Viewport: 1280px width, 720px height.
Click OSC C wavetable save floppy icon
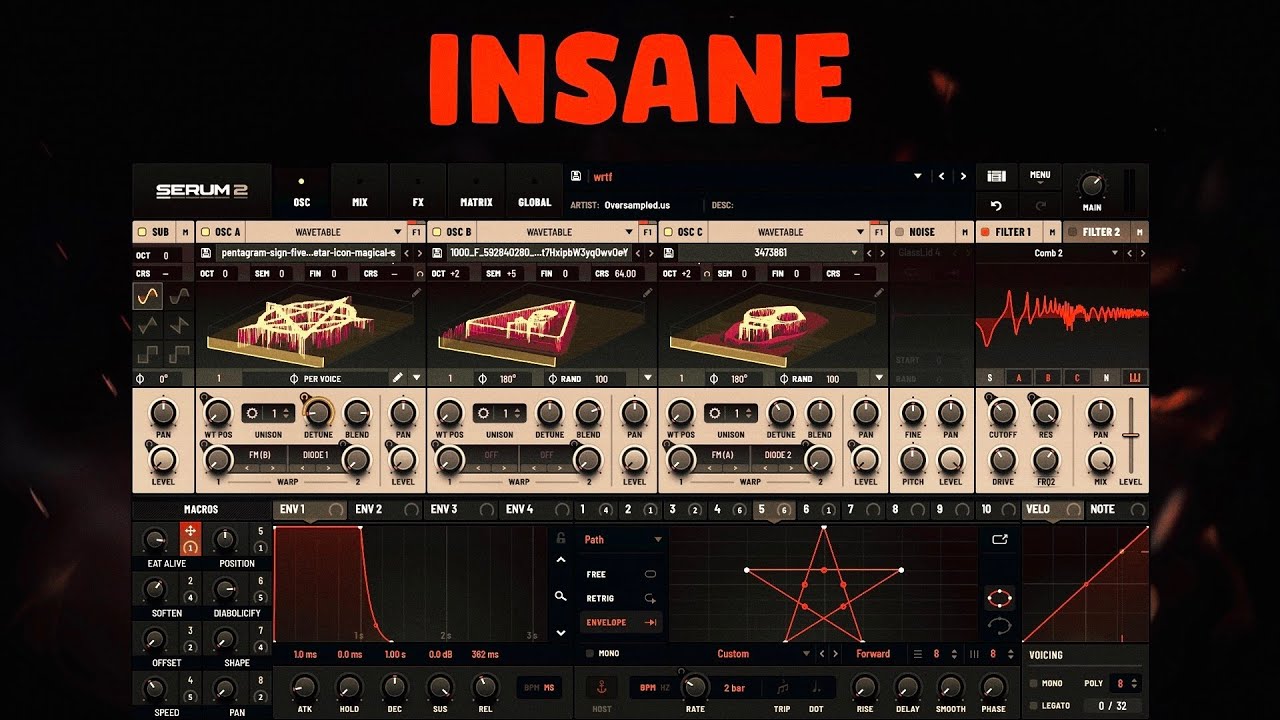(x=669, y=253)
